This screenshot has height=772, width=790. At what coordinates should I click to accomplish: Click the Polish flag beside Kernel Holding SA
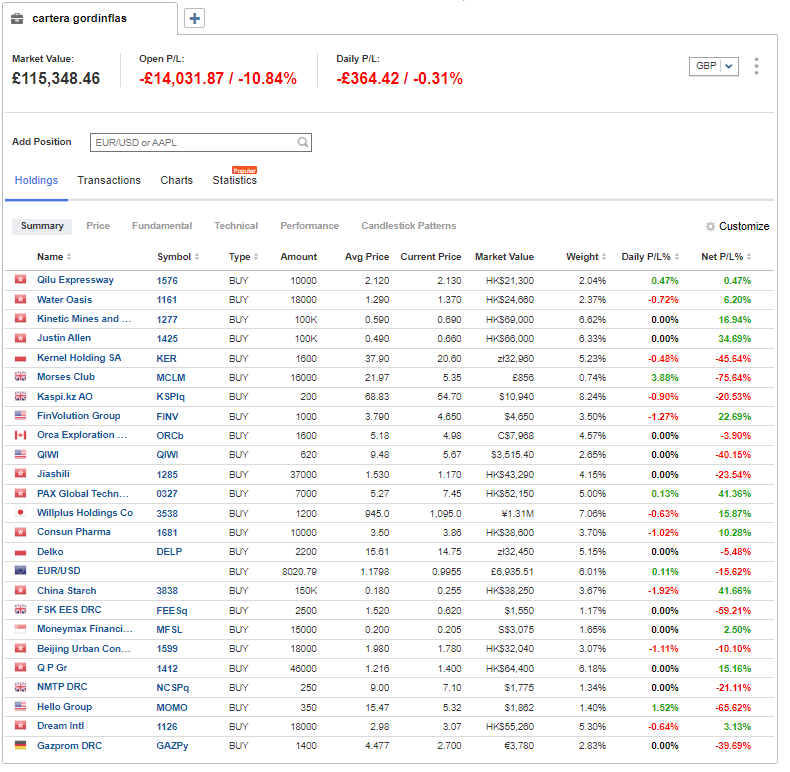(x=20, y=358)
